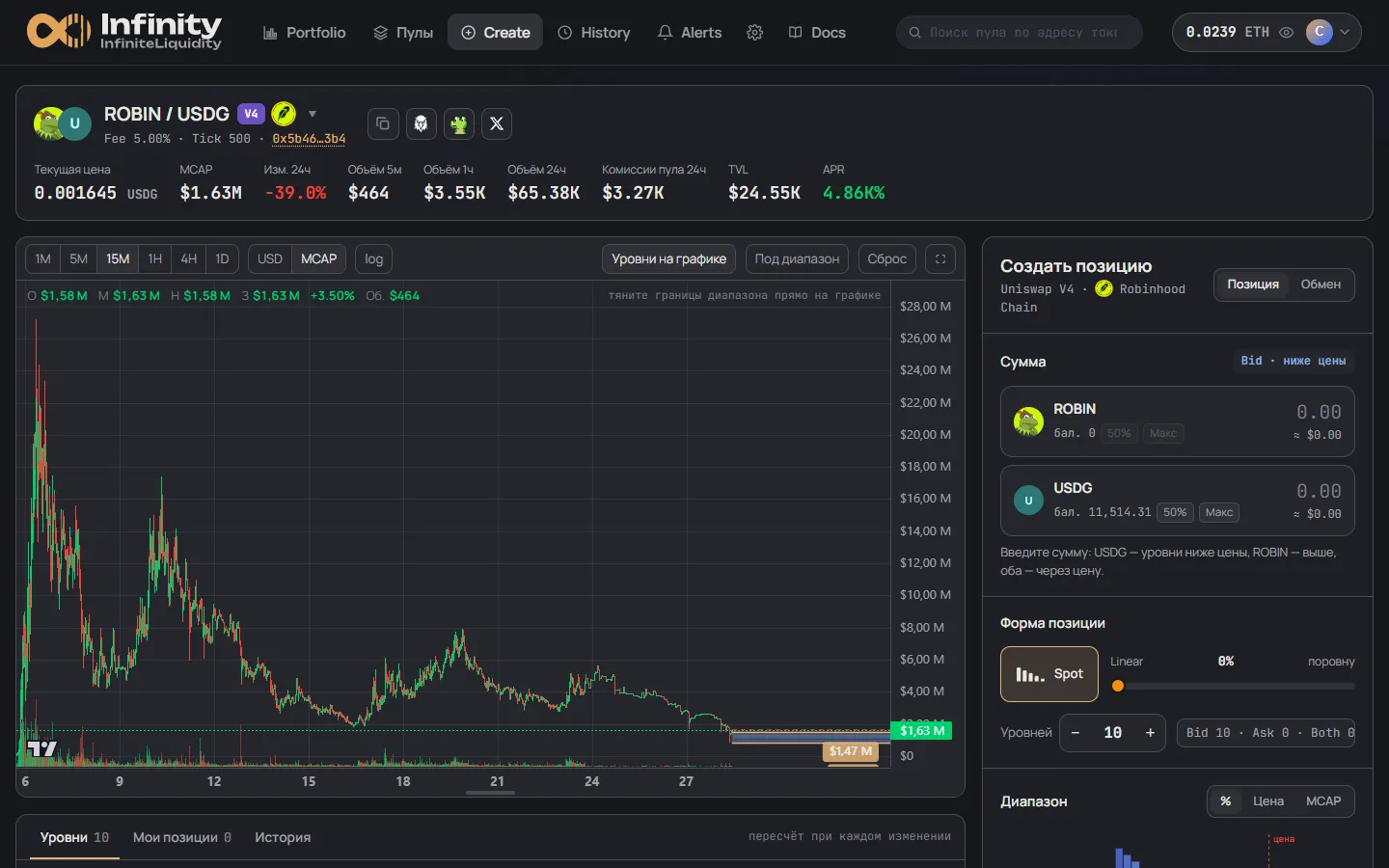
Task: Click the $1,47 M range label on chart
Action: 851,751
